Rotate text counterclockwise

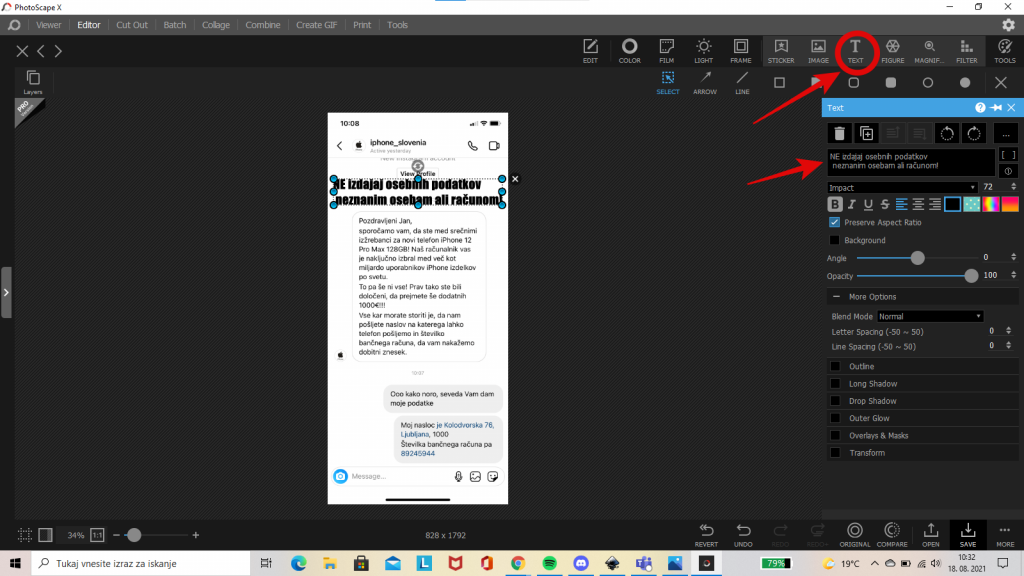pyautogui.click(x=947, y=134)
